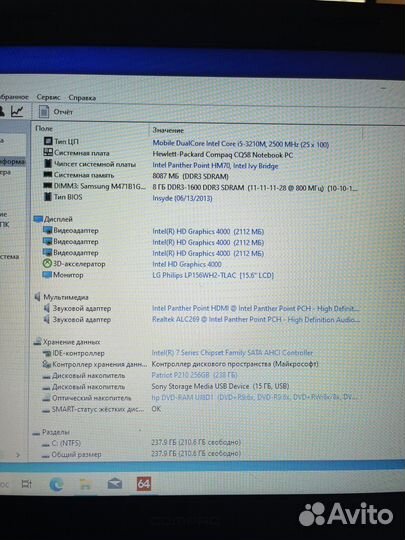405x540 pixels.
Task: Click the Значение column header
Action: 168,130
